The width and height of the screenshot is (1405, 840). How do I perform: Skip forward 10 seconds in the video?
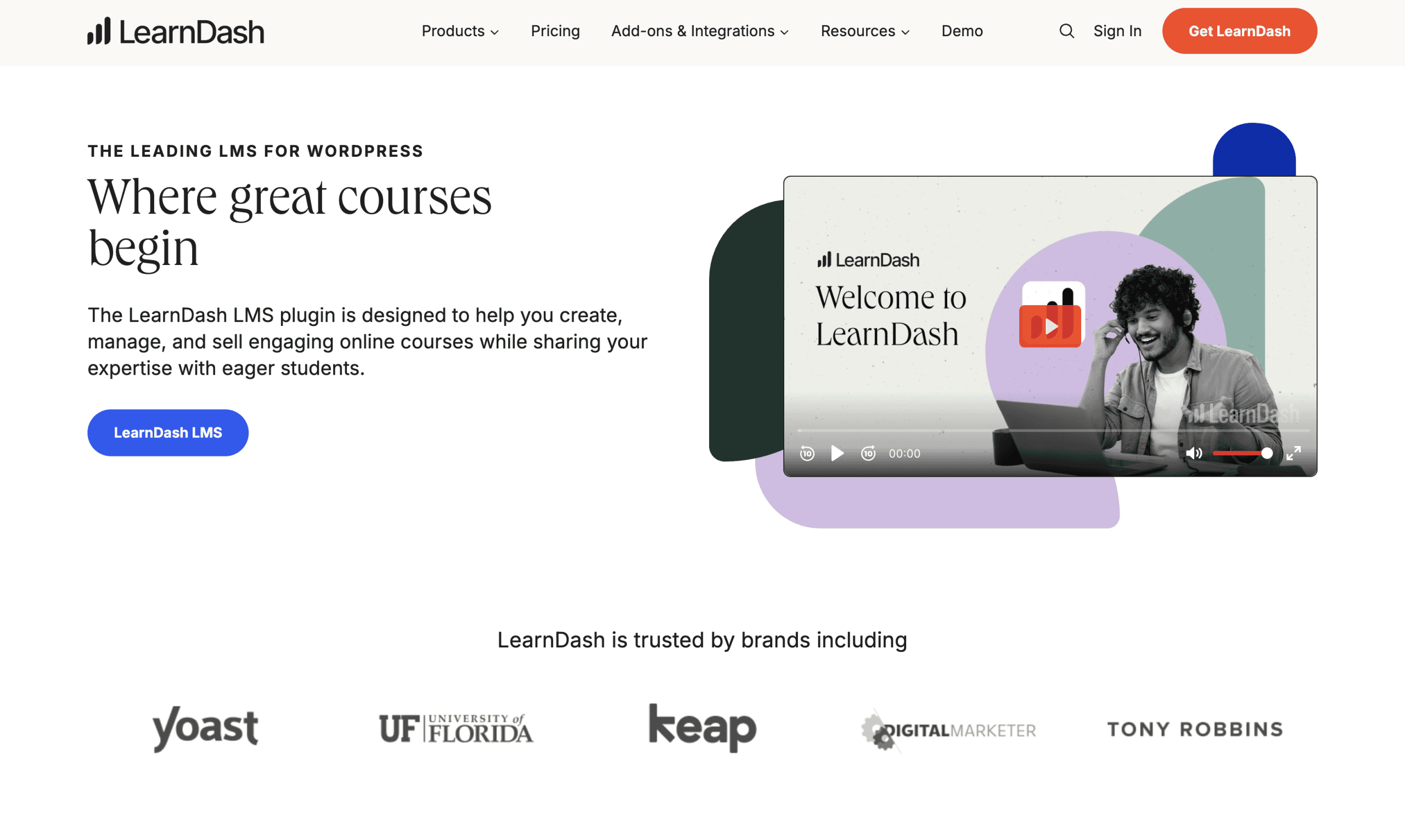(x=868, y=453)
